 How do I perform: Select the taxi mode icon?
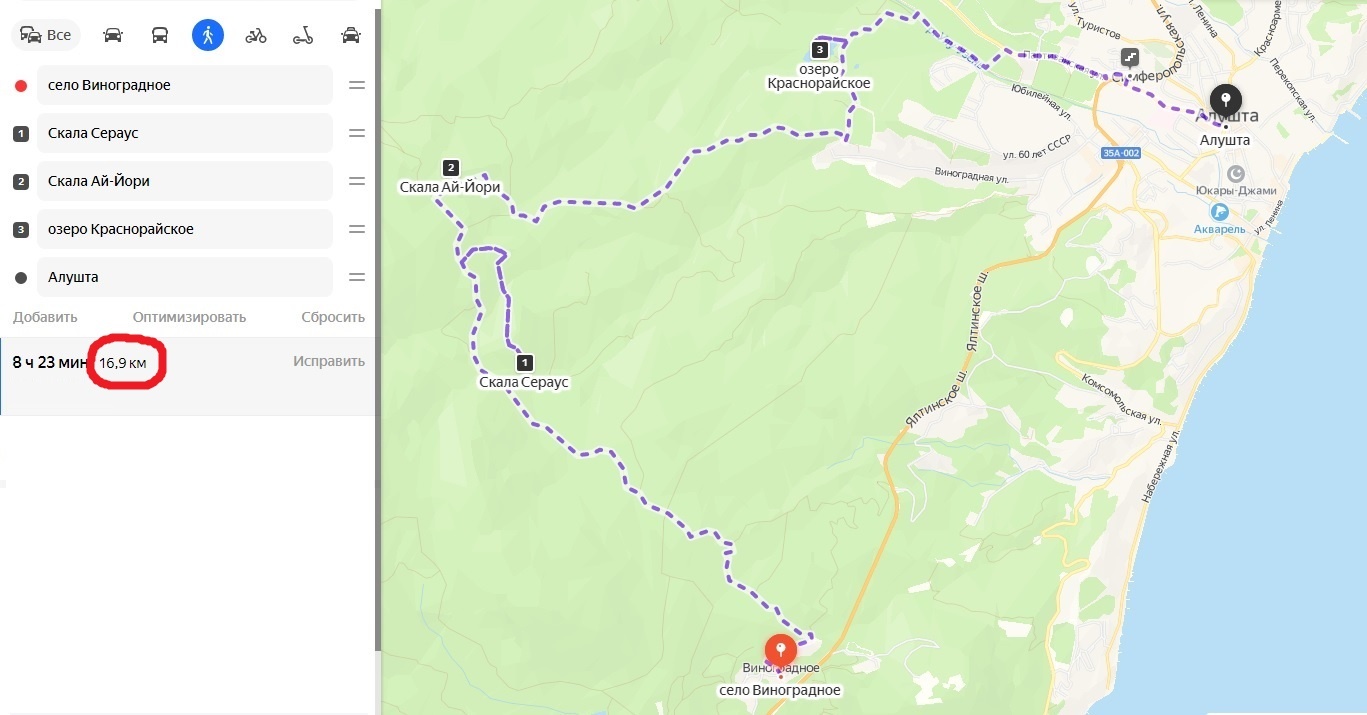[x=351, y=35]
